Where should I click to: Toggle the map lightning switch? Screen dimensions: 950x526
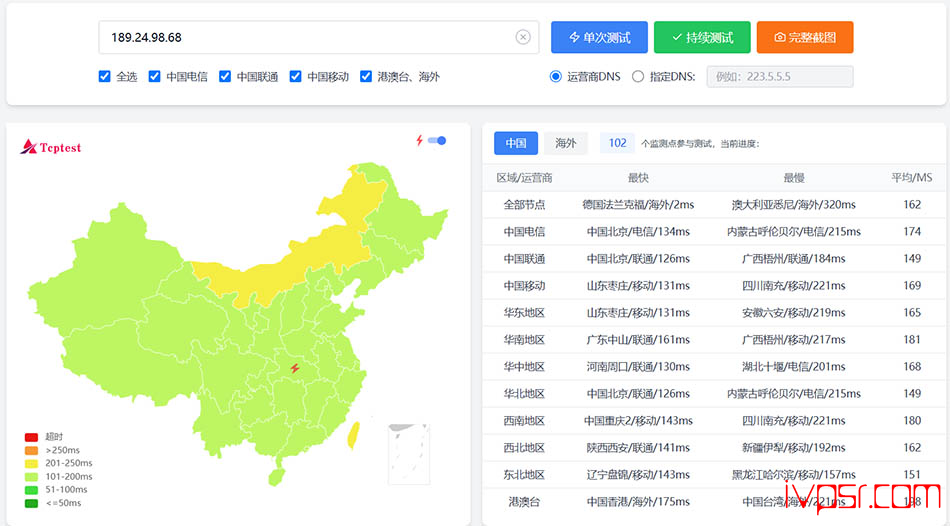click(437, 141)
